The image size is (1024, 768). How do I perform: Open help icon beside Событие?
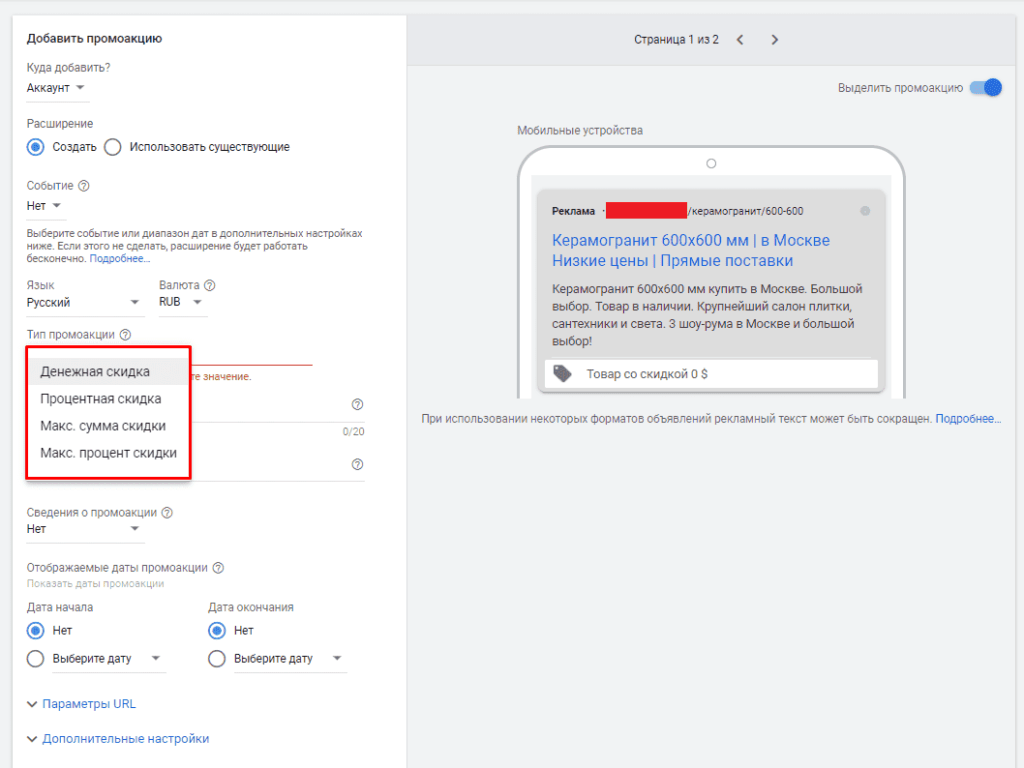(84, 185)
